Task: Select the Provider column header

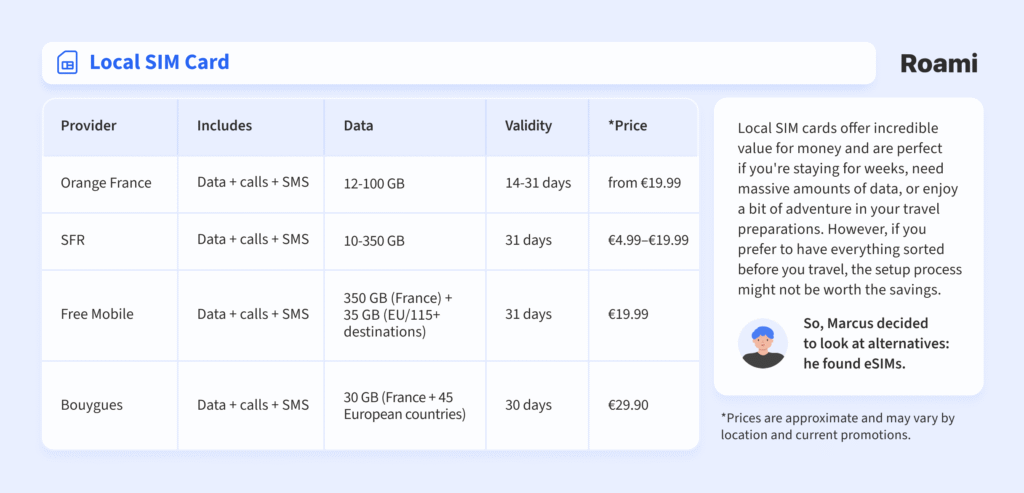Action: pos(88,126)
